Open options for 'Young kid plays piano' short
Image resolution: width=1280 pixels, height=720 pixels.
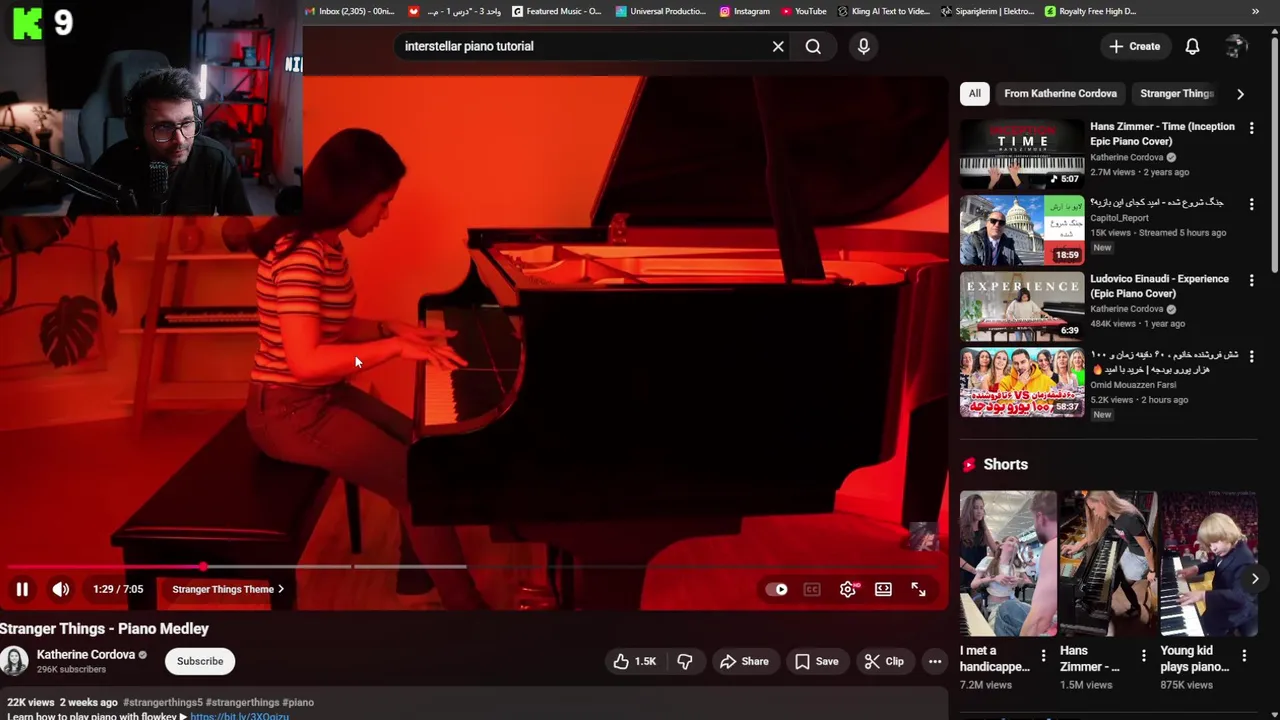click(x=1244, y=656)
